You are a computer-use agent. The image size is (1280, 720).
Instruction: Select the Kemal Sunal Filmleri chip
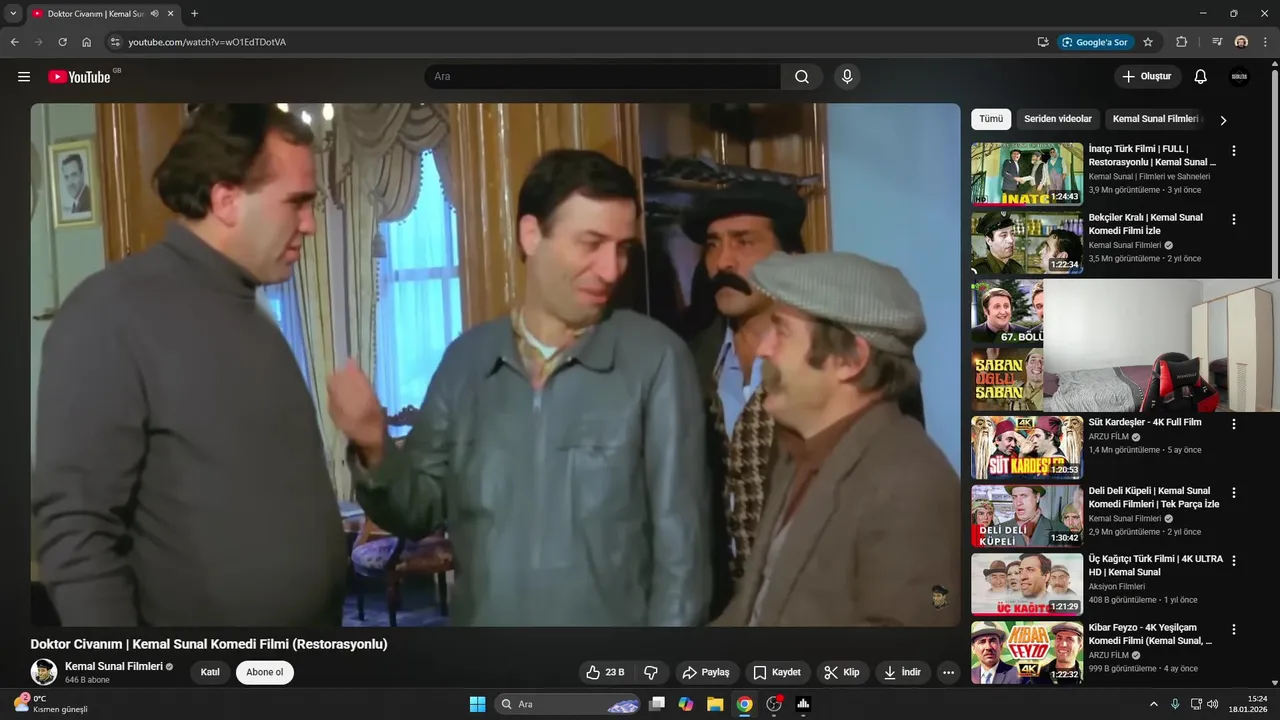coord(1155,119)
